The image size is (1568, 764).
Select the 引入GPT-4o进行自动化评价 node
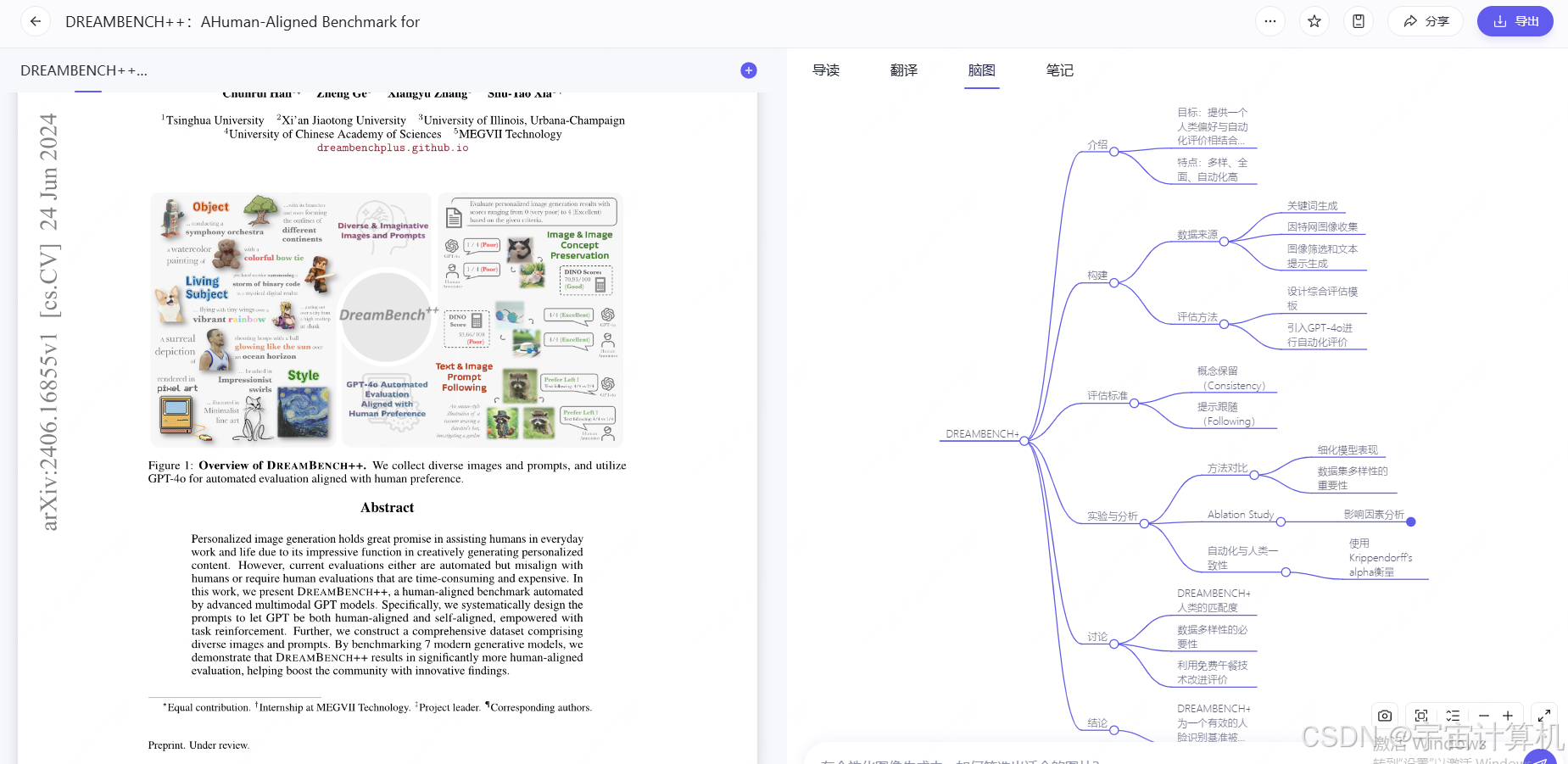point(1320,335)
